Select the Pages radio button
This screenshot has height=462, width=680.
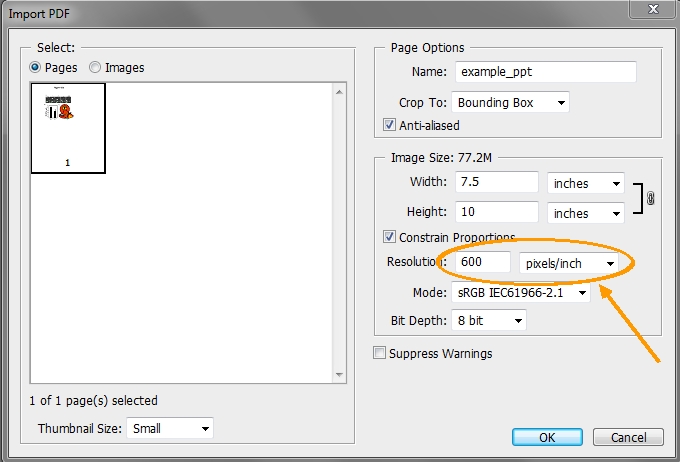[x=37, y=67]
